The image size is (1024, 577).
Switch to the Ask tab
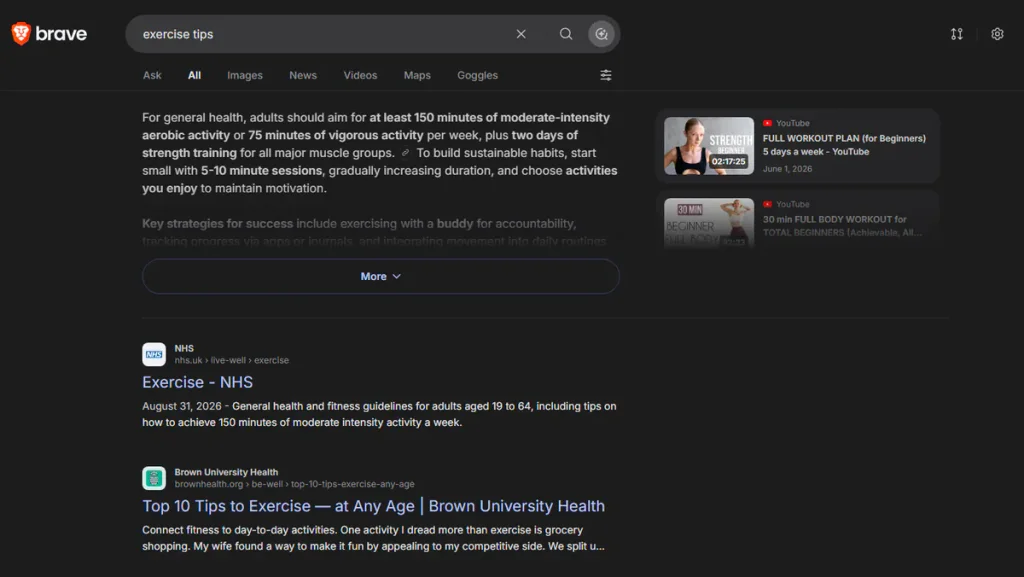(x=152, y=75)
